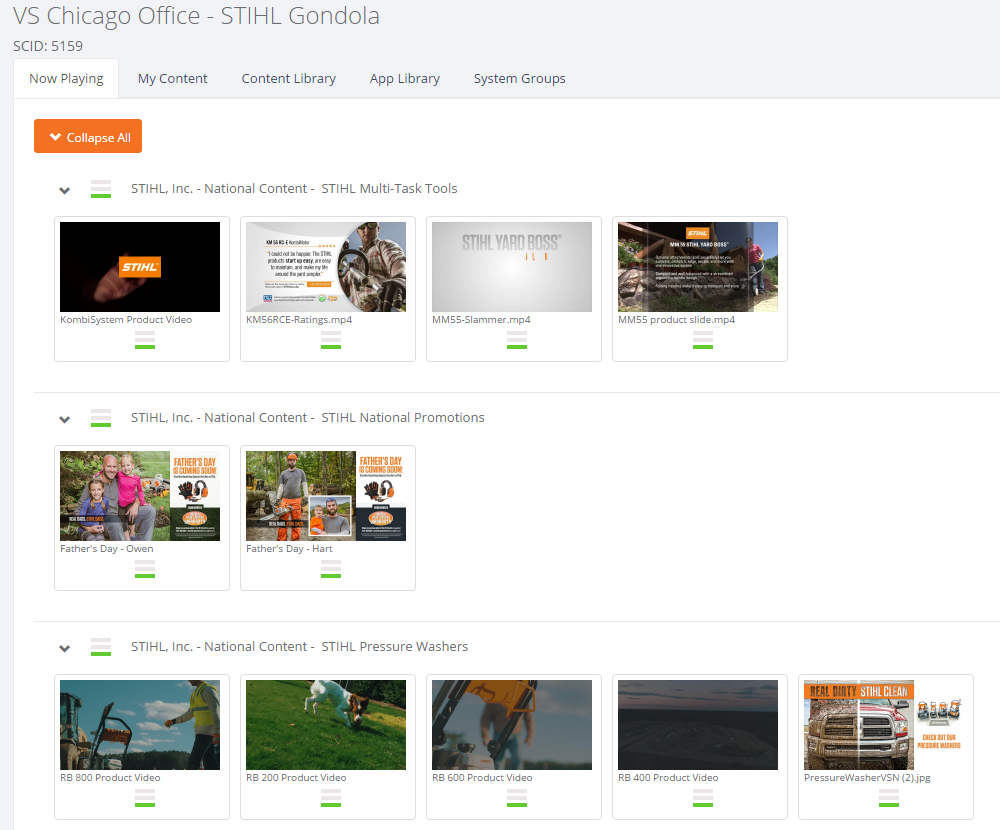Open the KM56RCE-Ratings.mp4 thumbnail
This screenshot has width=1000, height=830.
(326, 267)
